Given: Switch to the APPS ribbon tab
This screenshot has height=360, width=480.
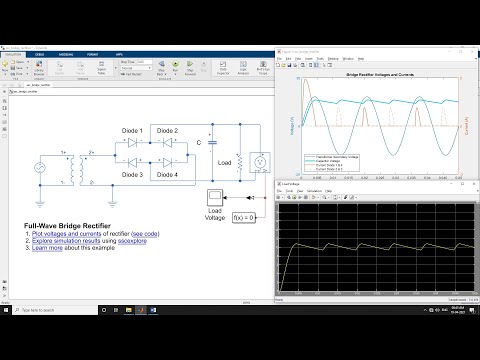Looking at the screenshot, I should point(119,54).
